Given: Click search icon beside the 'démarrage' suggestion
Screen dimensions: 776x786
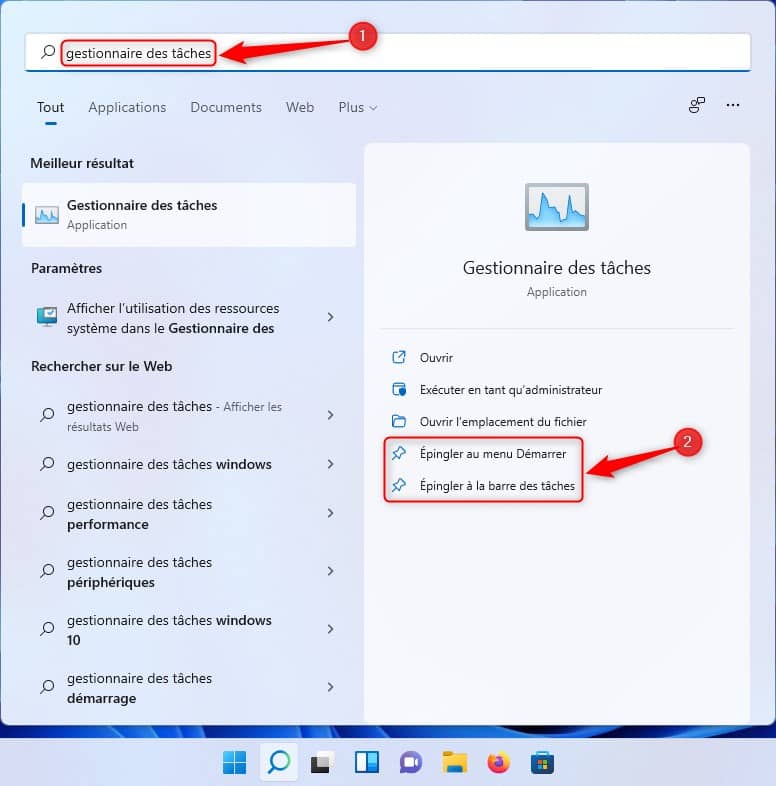Looking at the screenshot, I should [47, 687].
